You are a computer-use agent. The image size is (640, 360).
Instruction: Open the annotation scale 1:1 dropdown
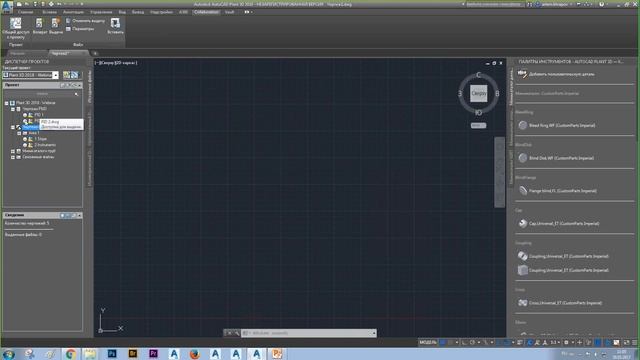point(555,342)
